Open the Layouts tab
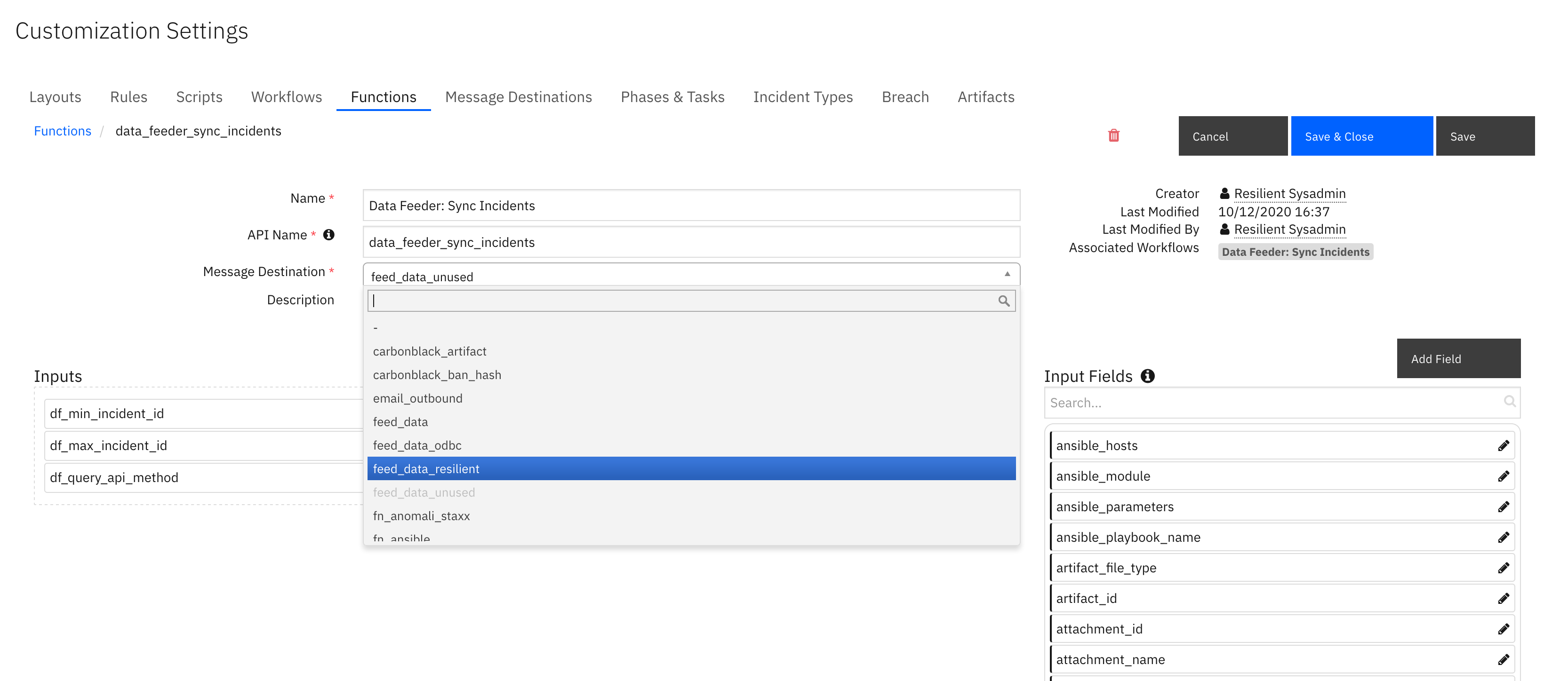Viewport: 1568px width, 681px height. coord(56,97)
